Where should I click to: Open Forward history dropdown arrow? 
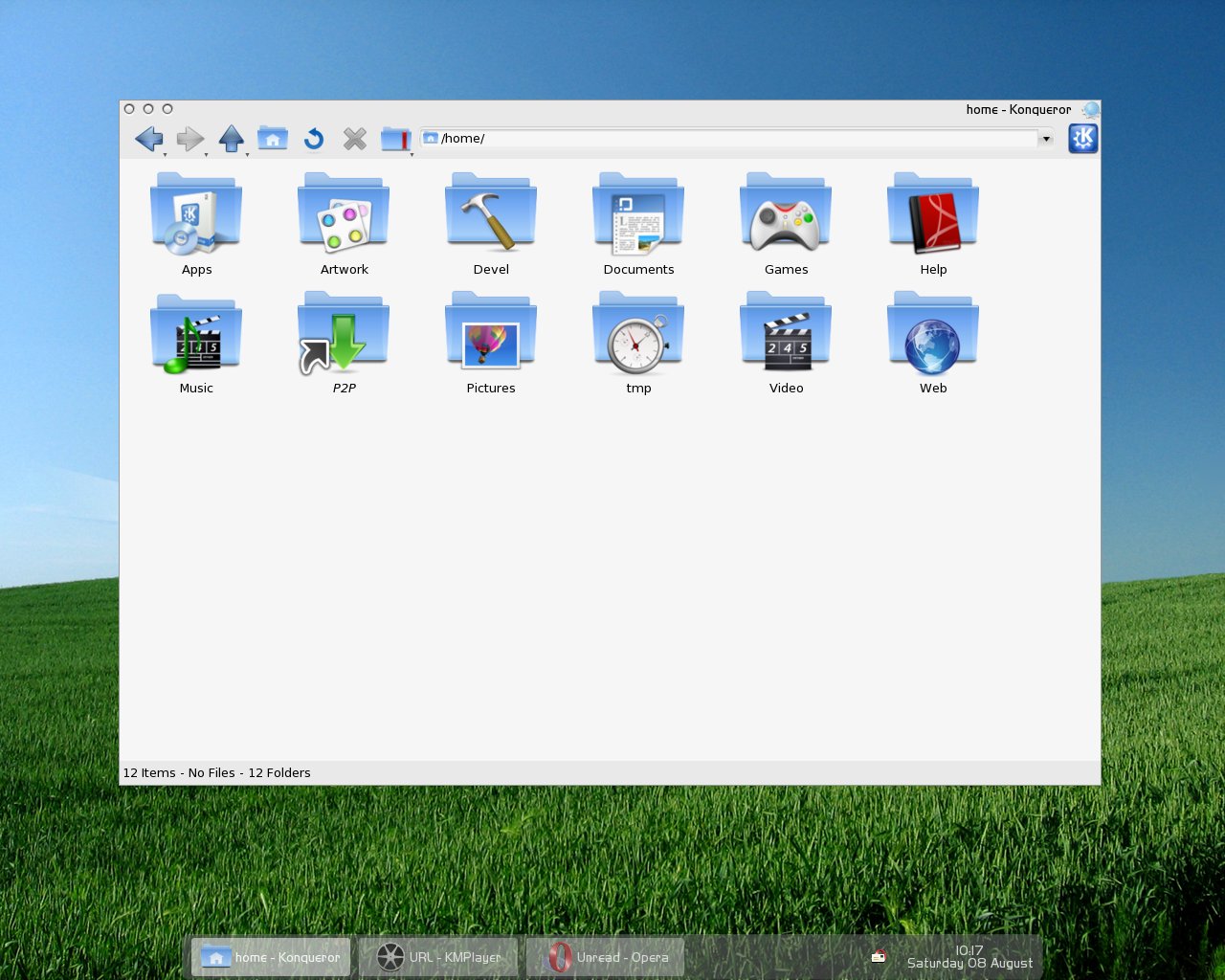pyautogui.click(x=206, y=154)
